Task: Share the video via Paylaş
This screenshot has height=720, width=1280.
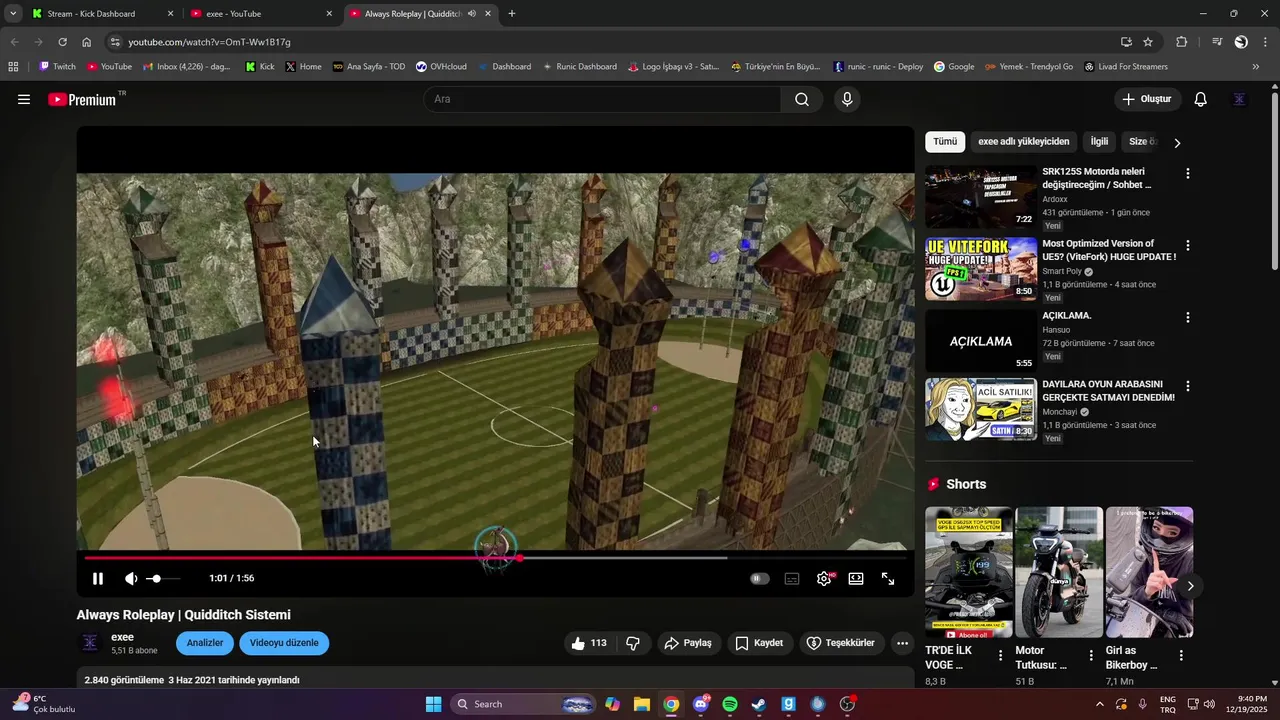Action: (x=688, y=643)
